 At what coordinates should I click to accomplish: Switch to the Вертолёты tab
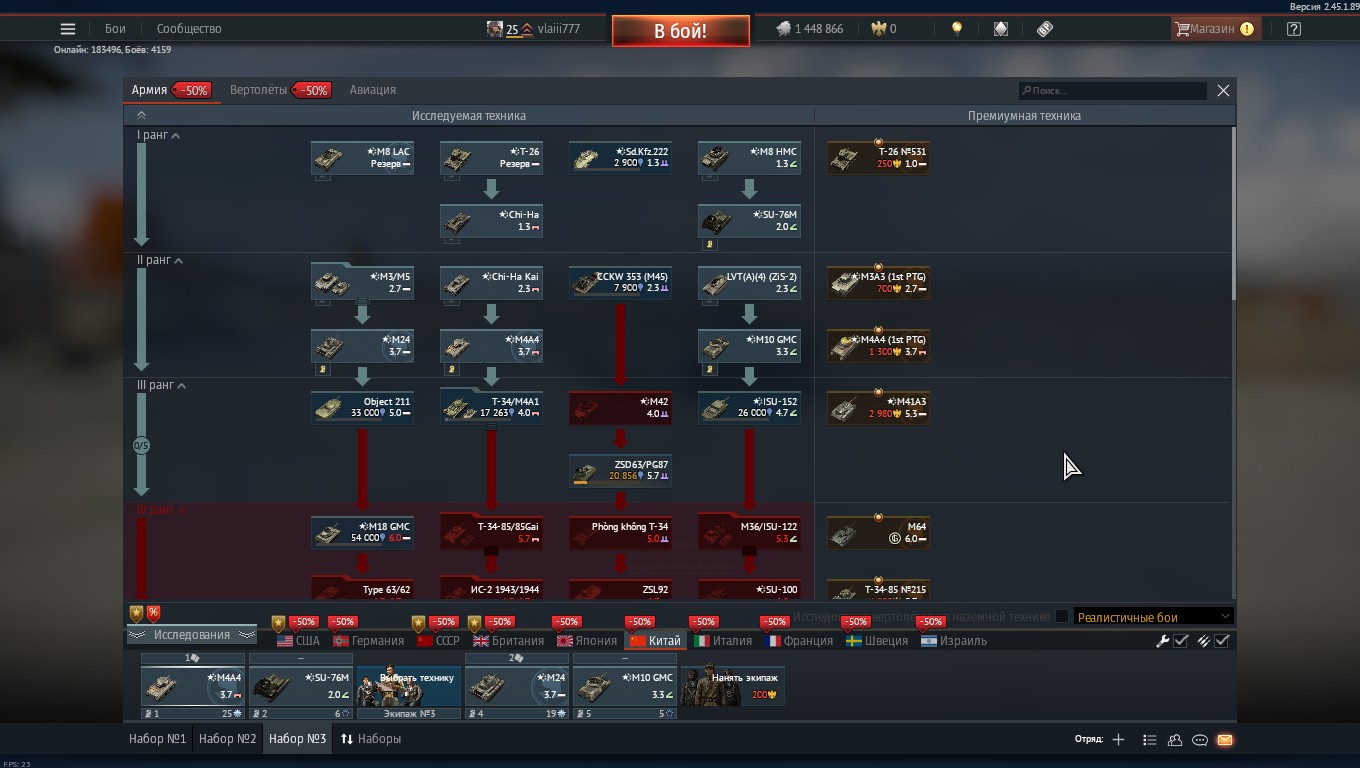pyautogui.click(x=258, y=90)
